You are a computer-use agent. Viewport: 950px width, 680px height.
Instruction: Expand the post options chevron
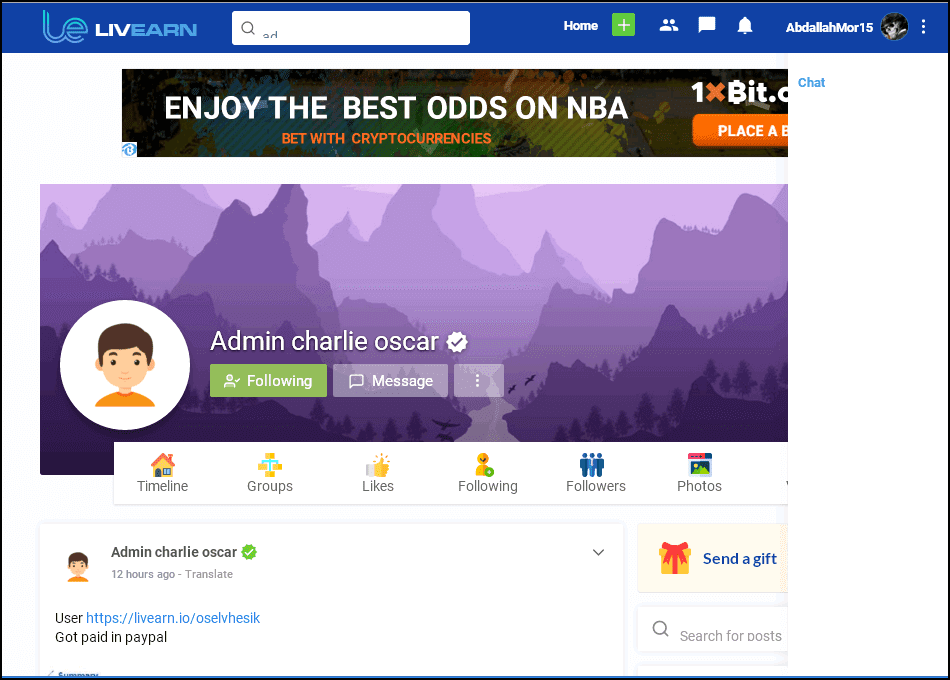(598, 552)
